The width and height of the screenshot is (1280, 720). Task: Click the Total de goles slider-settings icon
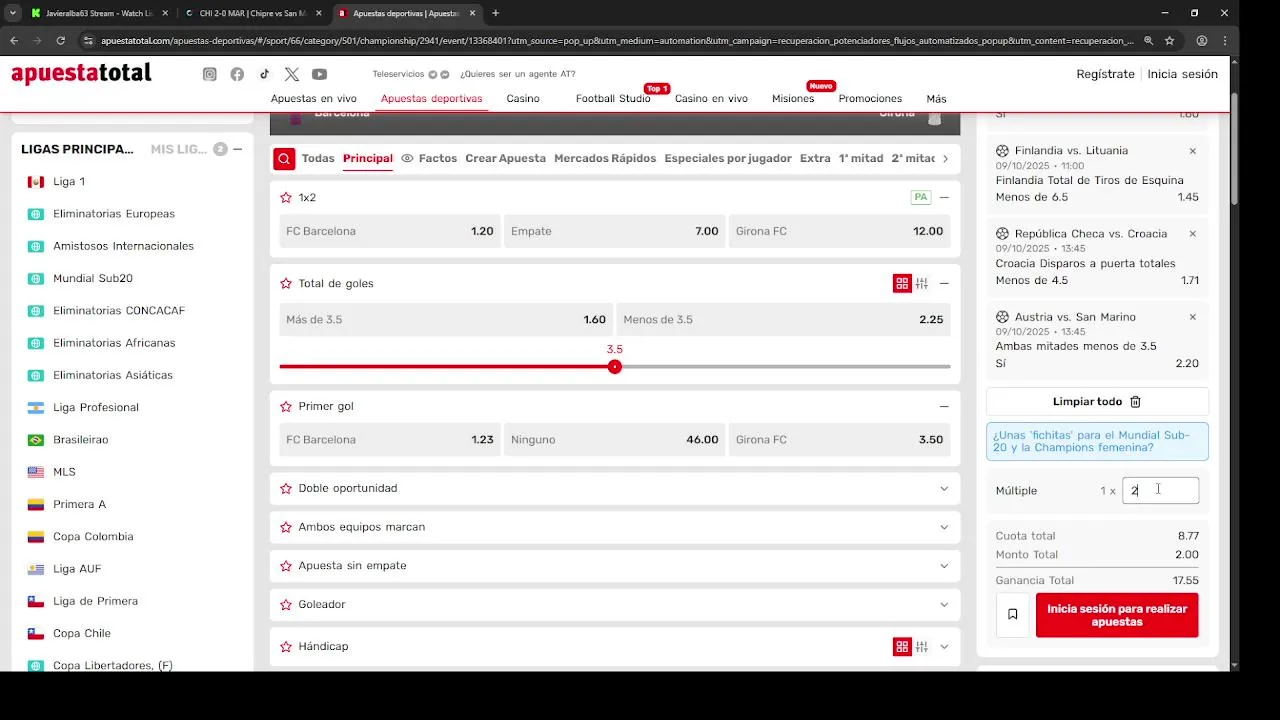click(922, 284)
